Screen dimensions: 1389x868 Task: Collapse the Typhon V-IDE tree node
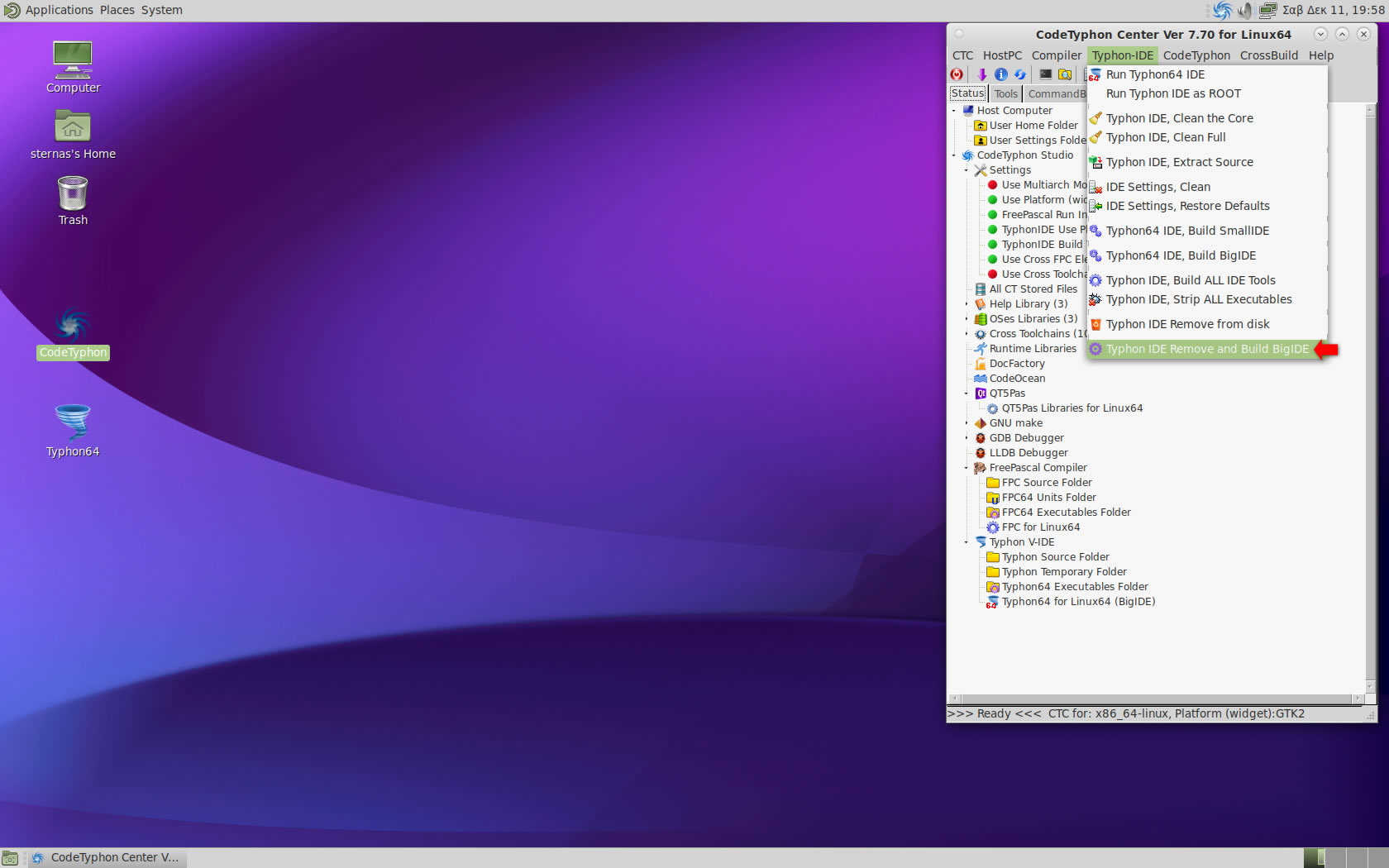(x=967, y=542)
